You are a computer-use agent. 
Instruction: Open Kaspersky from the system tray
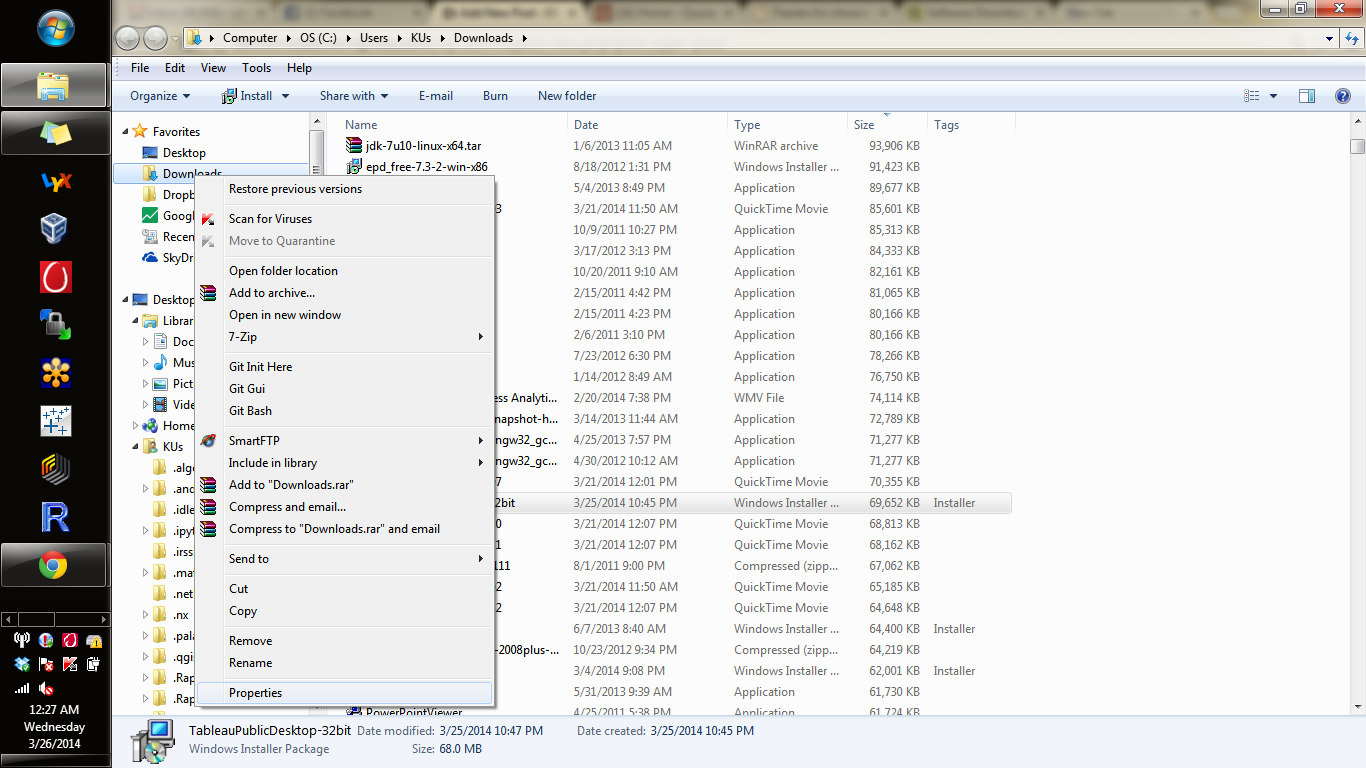[x=69, y=664]
